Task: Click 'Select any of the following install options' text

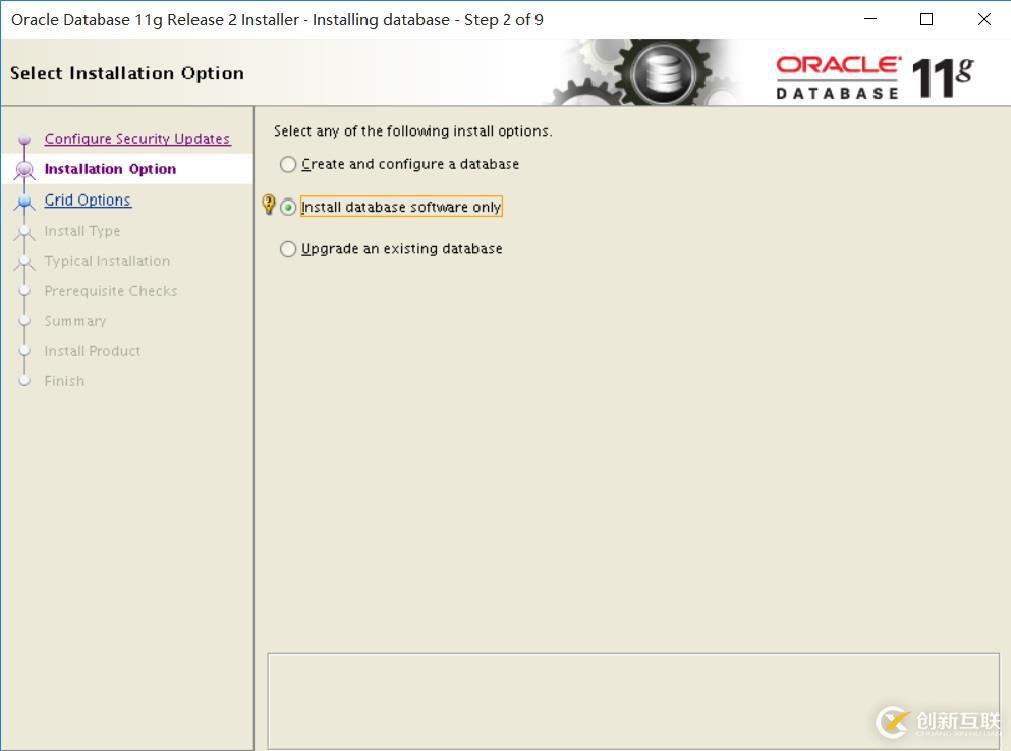Action: (413, 131)
